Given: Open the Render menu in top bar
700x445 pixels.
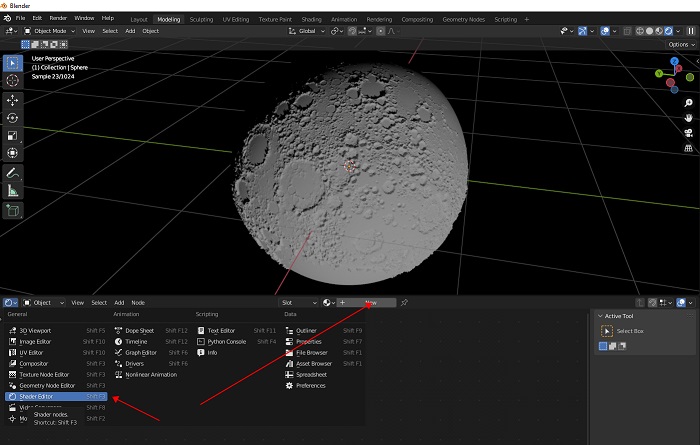Looking at the screenshot, I should tap(58, 18).
